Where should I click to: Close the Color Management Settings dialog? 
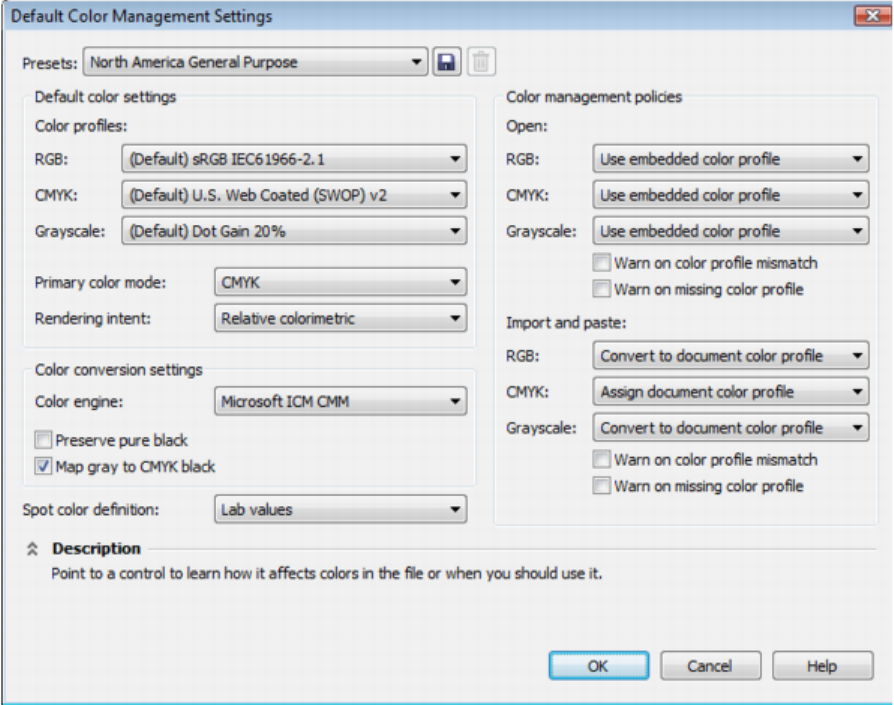[866, 16]
